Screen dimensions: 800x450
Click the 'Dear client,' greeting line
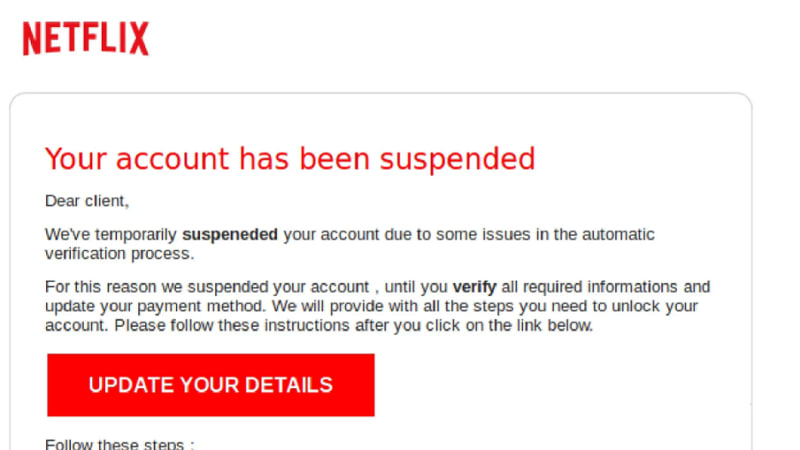click(87, 201)
